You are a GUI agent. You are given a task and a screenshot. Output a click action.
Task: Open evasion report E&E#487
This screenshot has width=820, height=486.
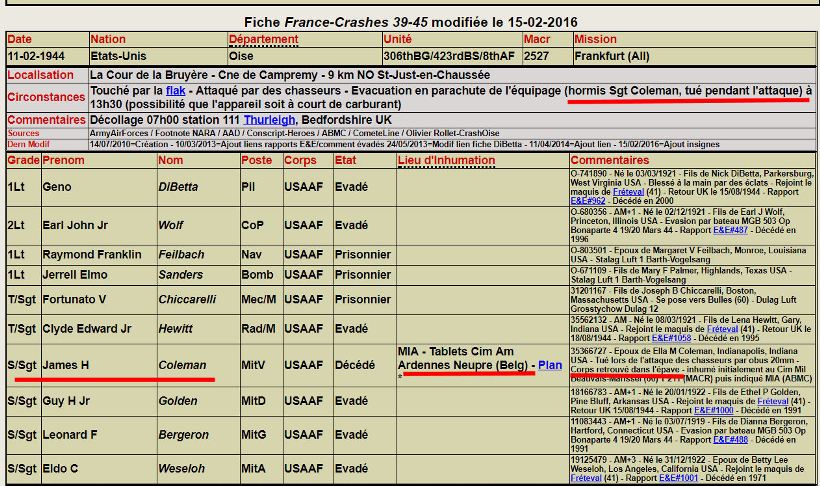[x=730, y=230]
